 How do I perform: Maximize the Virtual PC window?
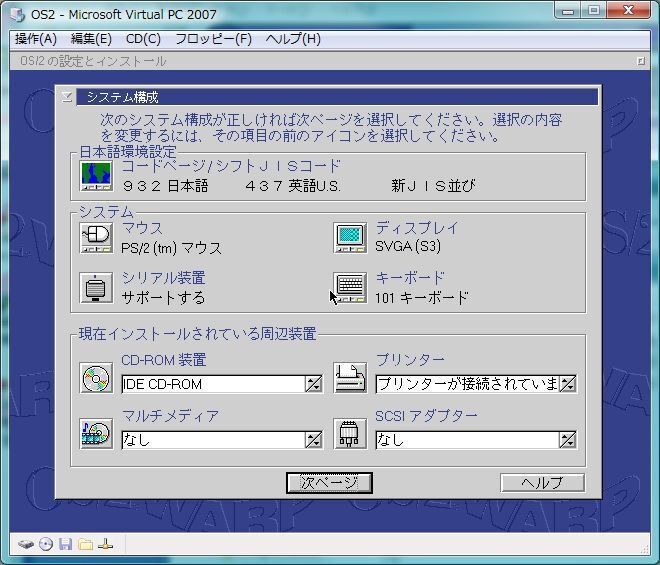point(593,10)
